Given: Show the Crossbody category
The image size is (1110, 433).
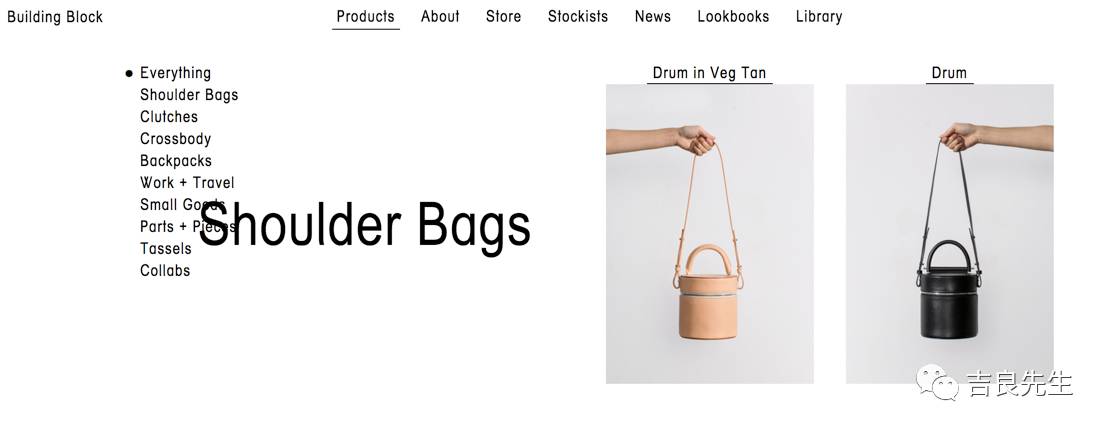Looking at the screenshot, I should pos(176,139).
